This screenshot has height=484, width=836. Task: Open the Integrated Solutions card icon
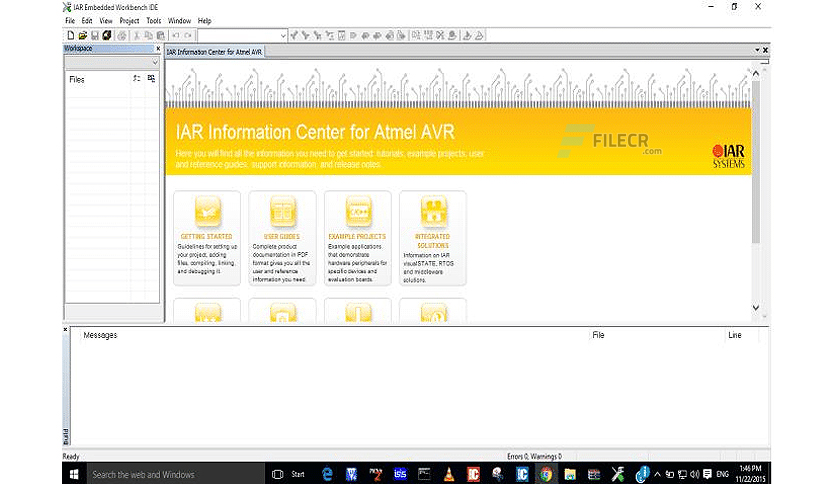click(x=433, y=212)
